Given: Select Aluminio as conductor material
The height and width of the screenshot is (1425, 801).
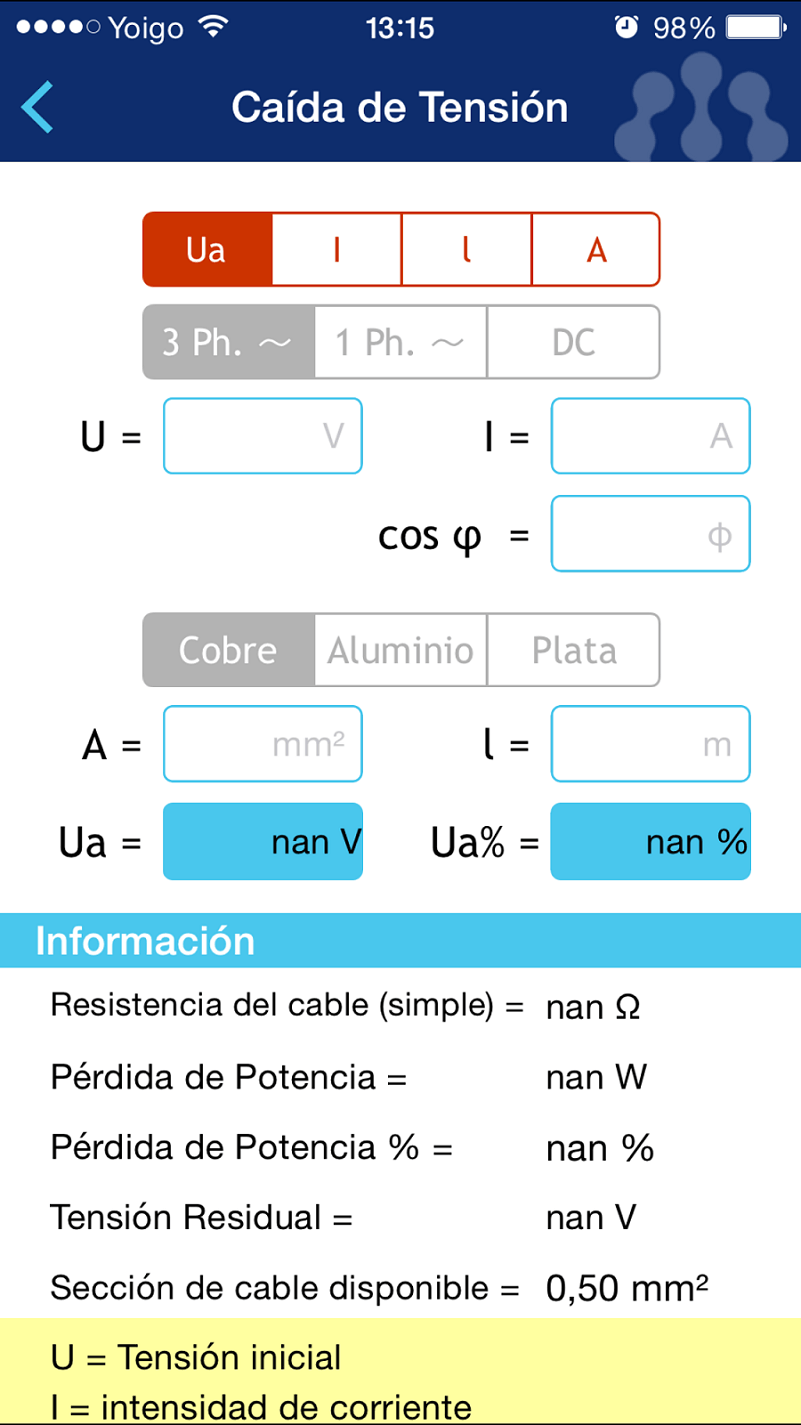Looking at the screenshot, I should (401, 650).
